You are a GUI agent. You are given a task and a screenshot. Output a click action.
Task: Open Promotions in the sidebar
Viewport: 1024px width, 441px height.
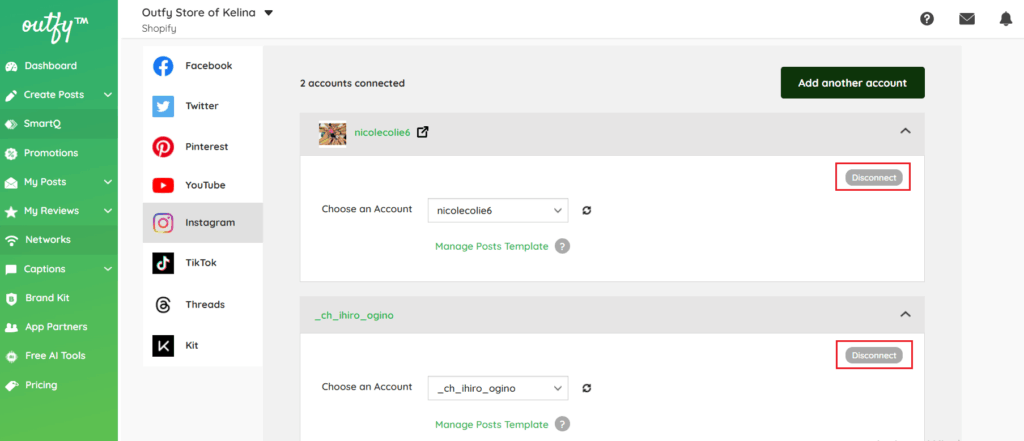coord(50,153)
